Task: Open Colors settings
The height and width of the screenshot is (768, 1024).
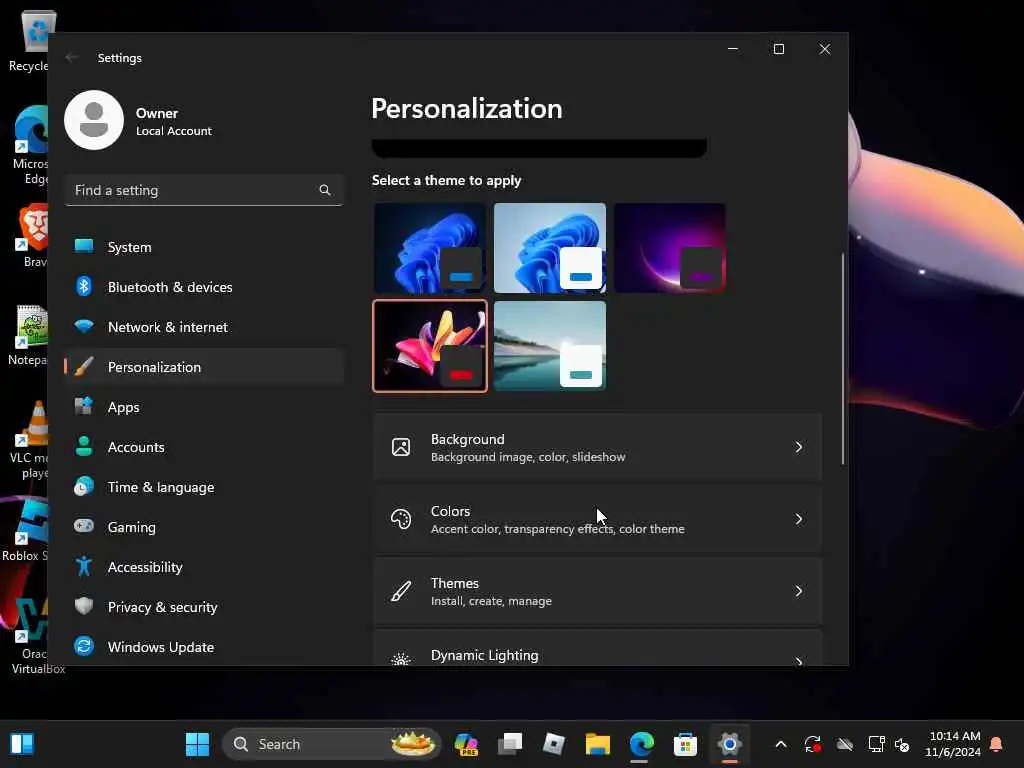Action: (598, 519)
